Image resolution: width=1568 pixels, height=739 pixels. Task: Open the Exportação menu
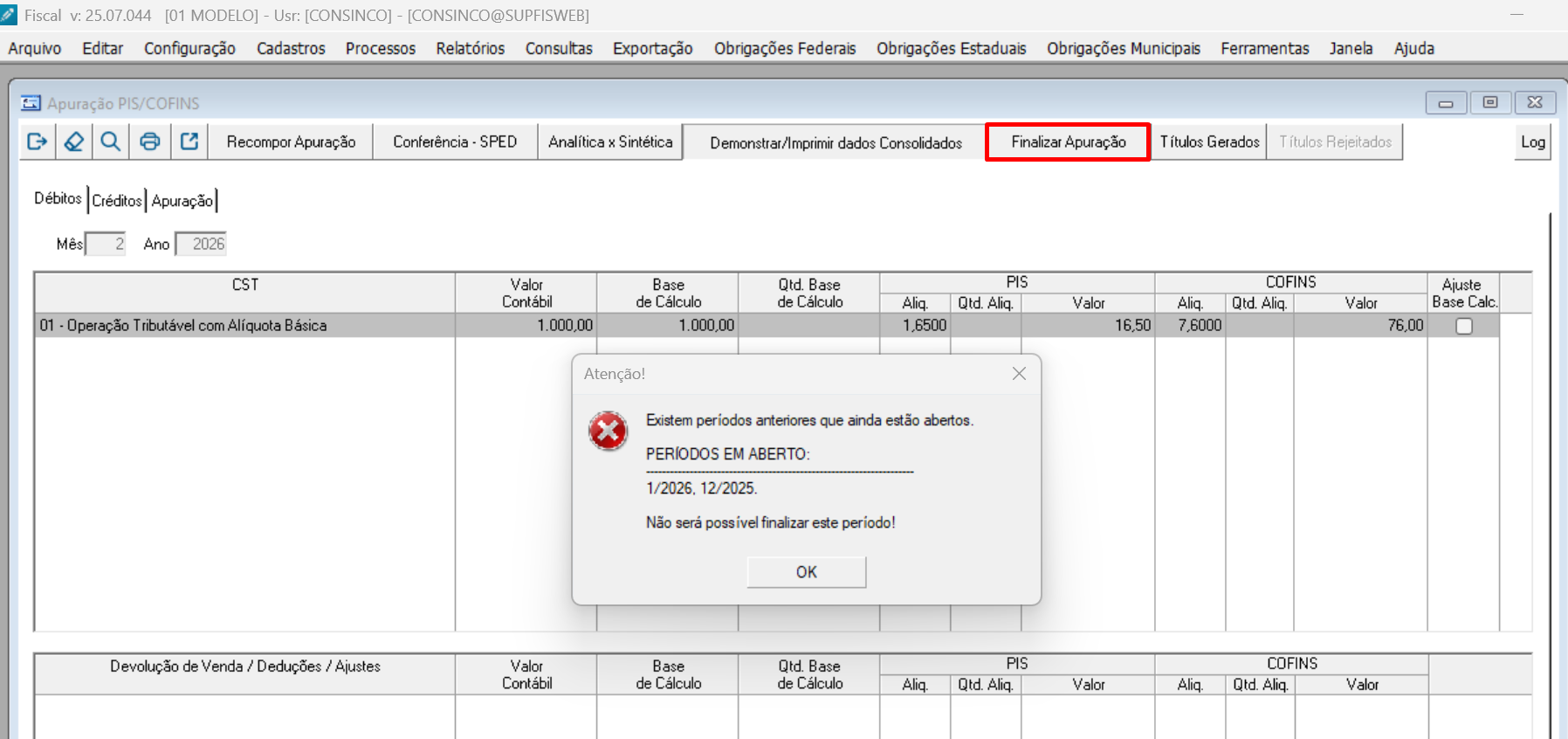click(653, 48)
